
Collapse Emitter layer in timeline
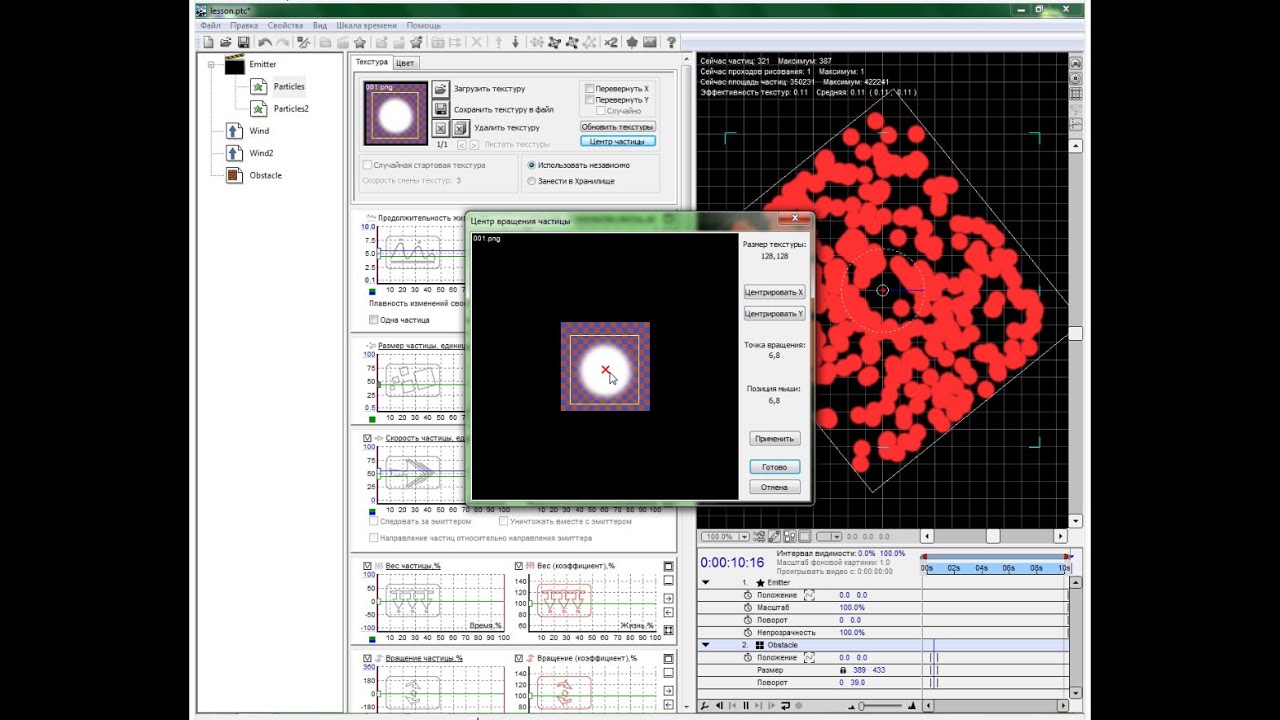click(706, 582)
